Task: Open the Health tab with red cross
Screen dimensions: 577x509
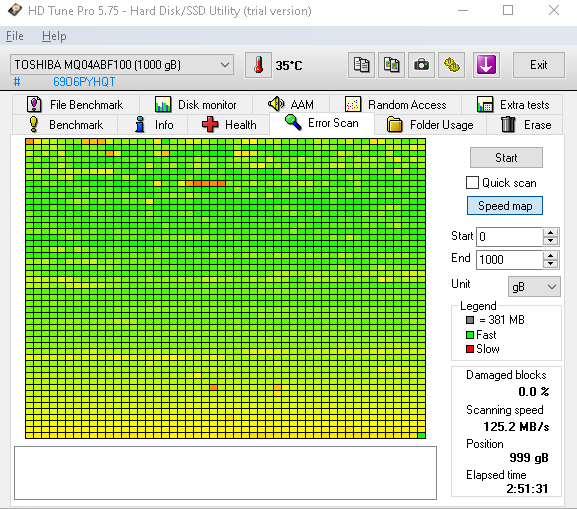Action: click(x=229, y=124)
